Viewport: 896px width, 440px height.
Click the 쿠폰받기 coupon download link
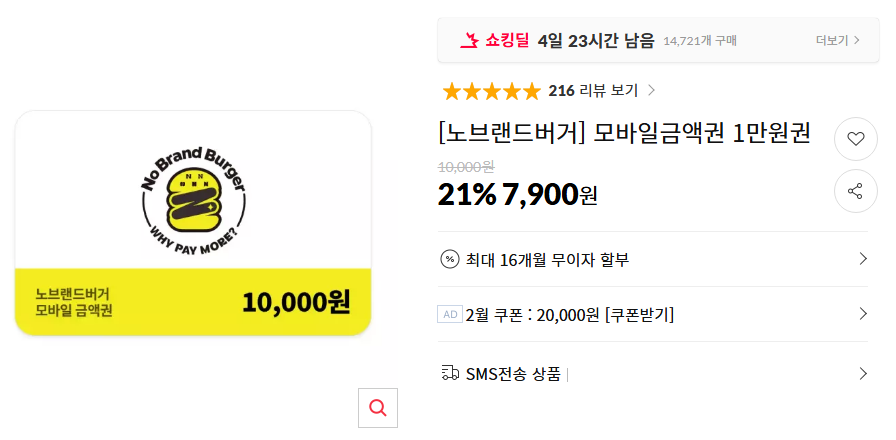pyautogui.click(x=639, y=315)
